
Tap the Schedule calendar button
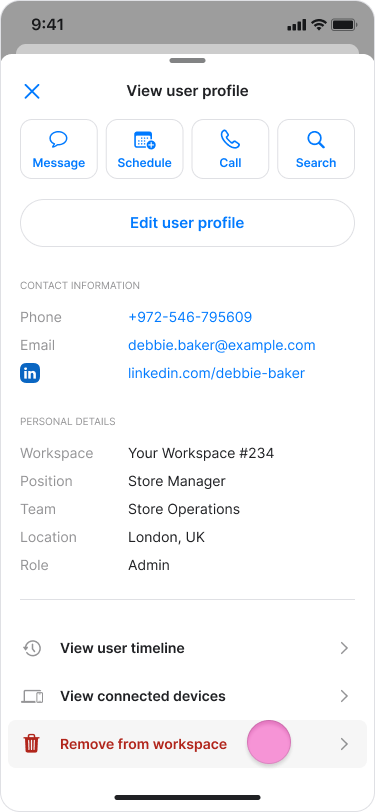click(145, 149)
